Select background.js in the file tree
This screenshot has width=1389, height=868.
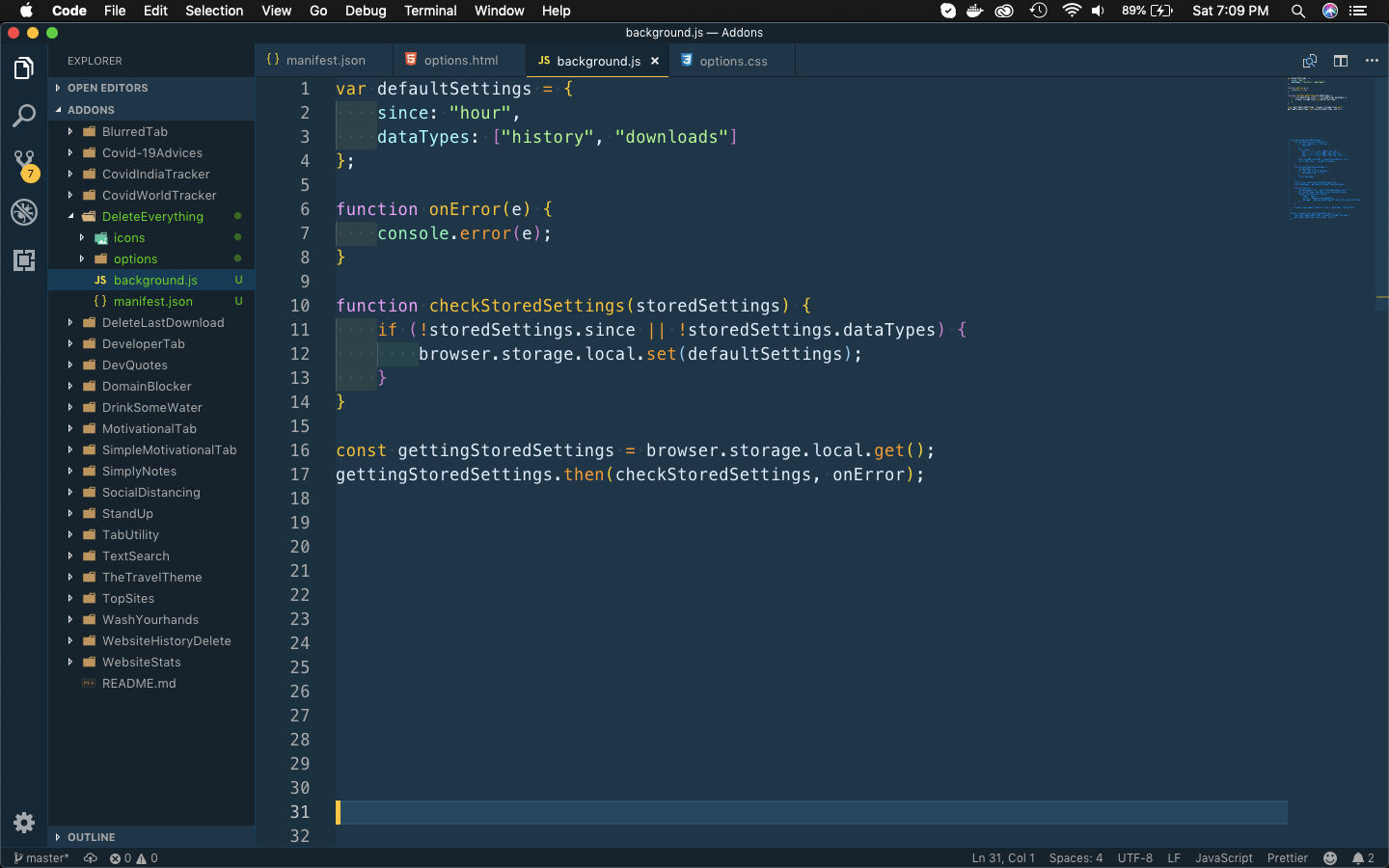coord(151,281)
